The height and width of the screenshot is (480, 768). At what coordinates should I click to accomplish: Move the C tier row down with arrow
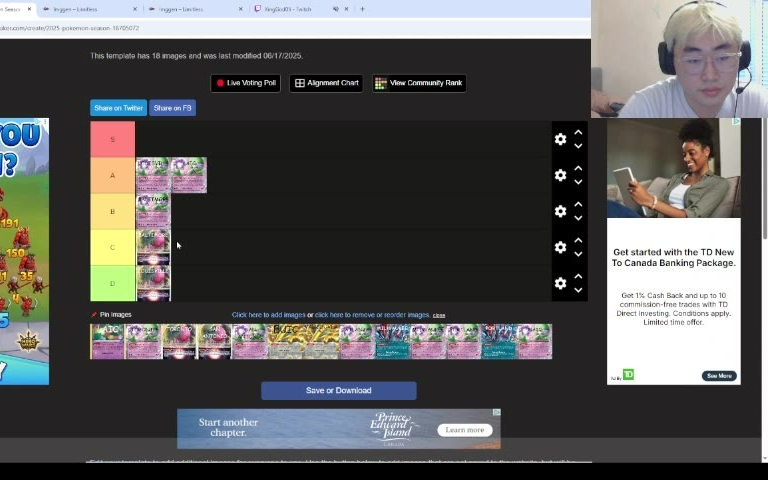click(578, 254)
